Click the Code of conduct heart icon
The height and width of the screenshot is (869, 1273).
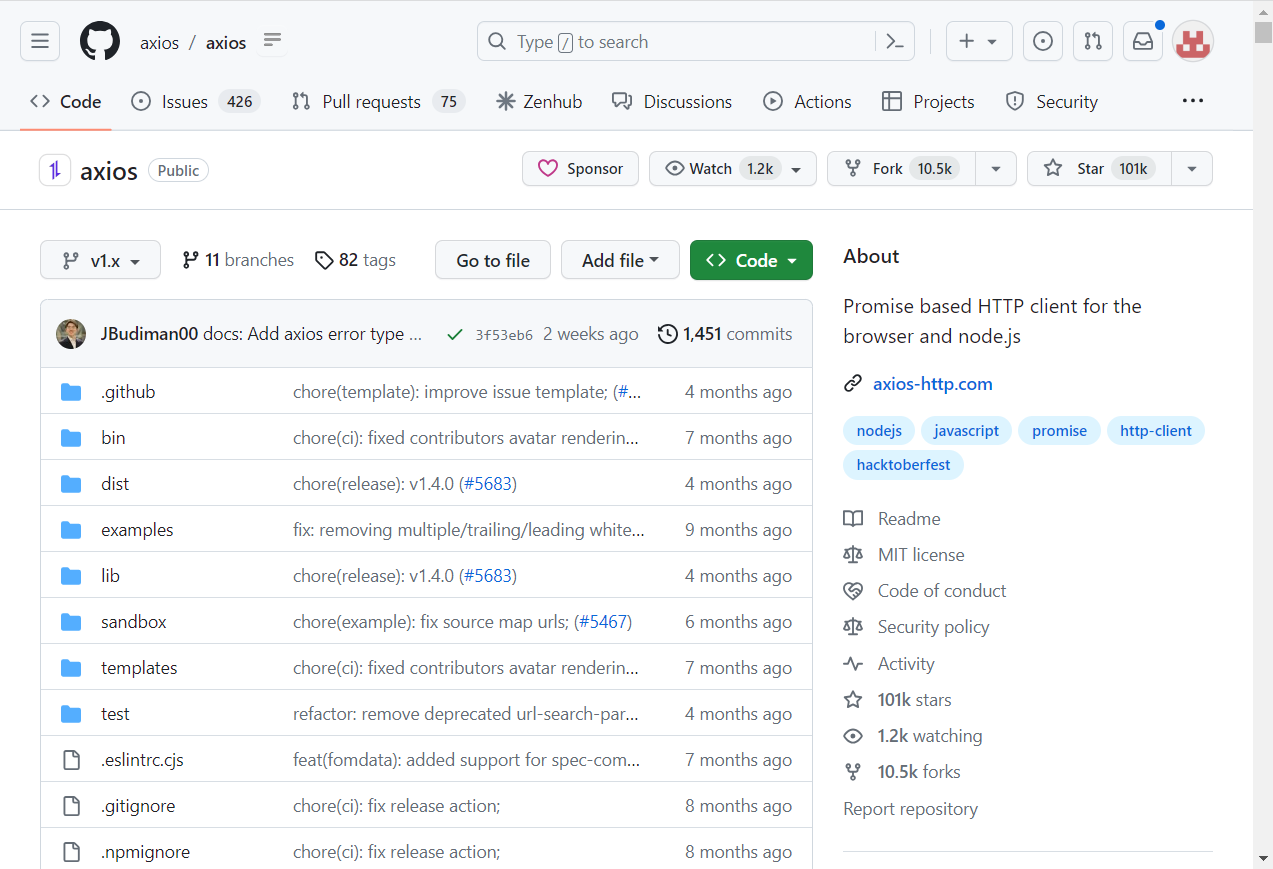853,591
